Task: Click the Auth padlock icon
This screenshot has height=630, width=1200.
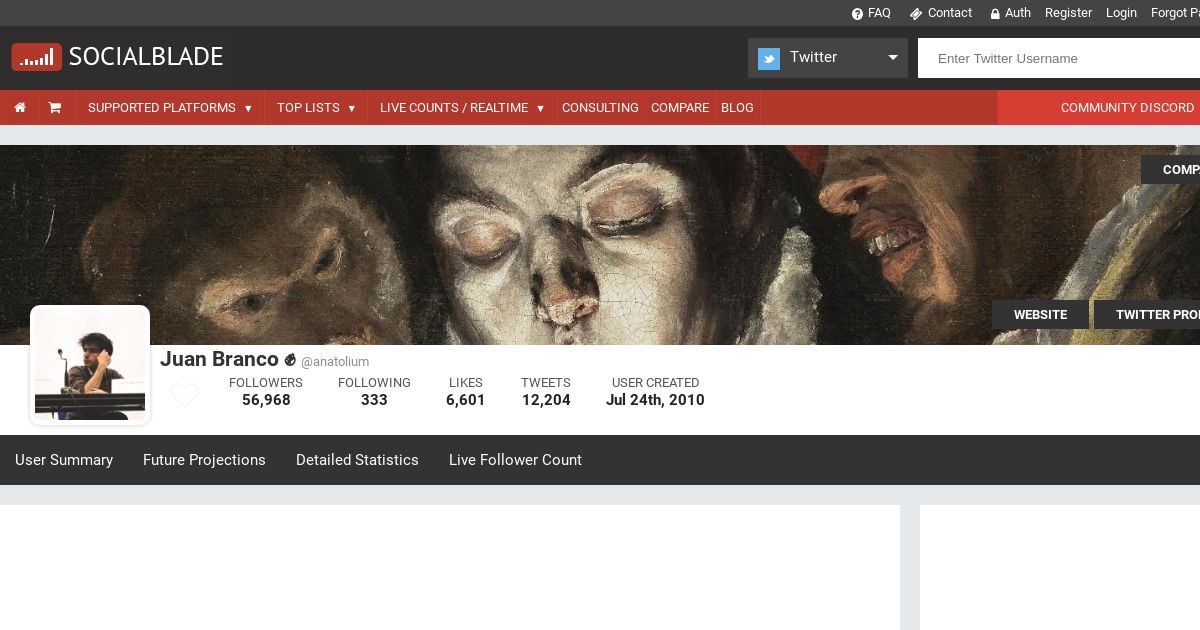Action: [x=995, y=14]
